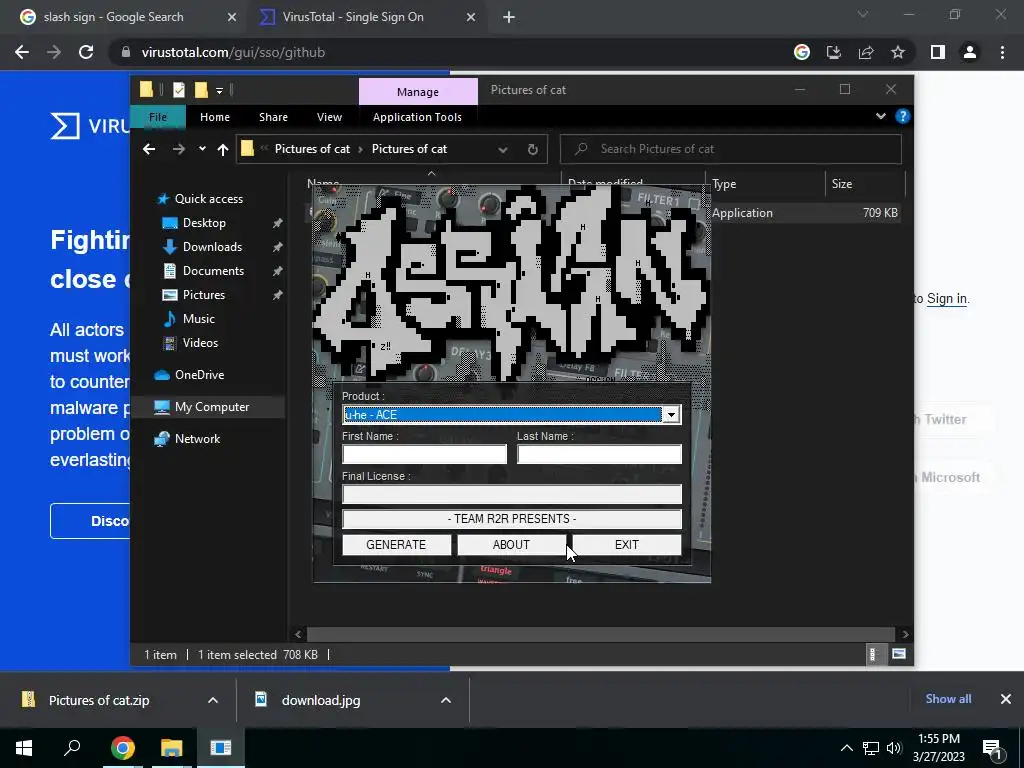Click EXIT button in keygen dialog
Image resolution: width=1024 pixels, height=768 pixels.
click(627, 545)
